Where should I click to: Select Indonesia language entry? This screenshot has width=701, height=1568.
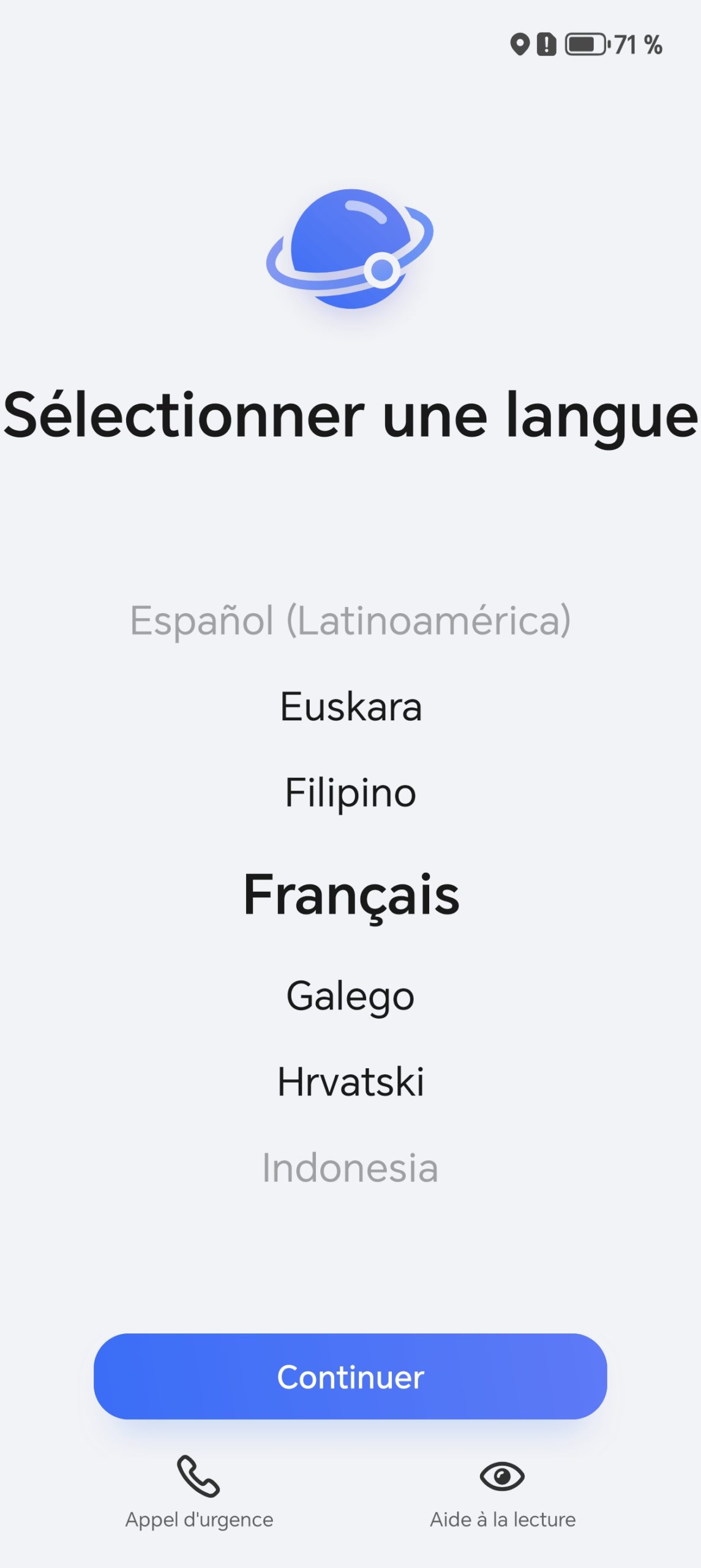point(350,1168)
